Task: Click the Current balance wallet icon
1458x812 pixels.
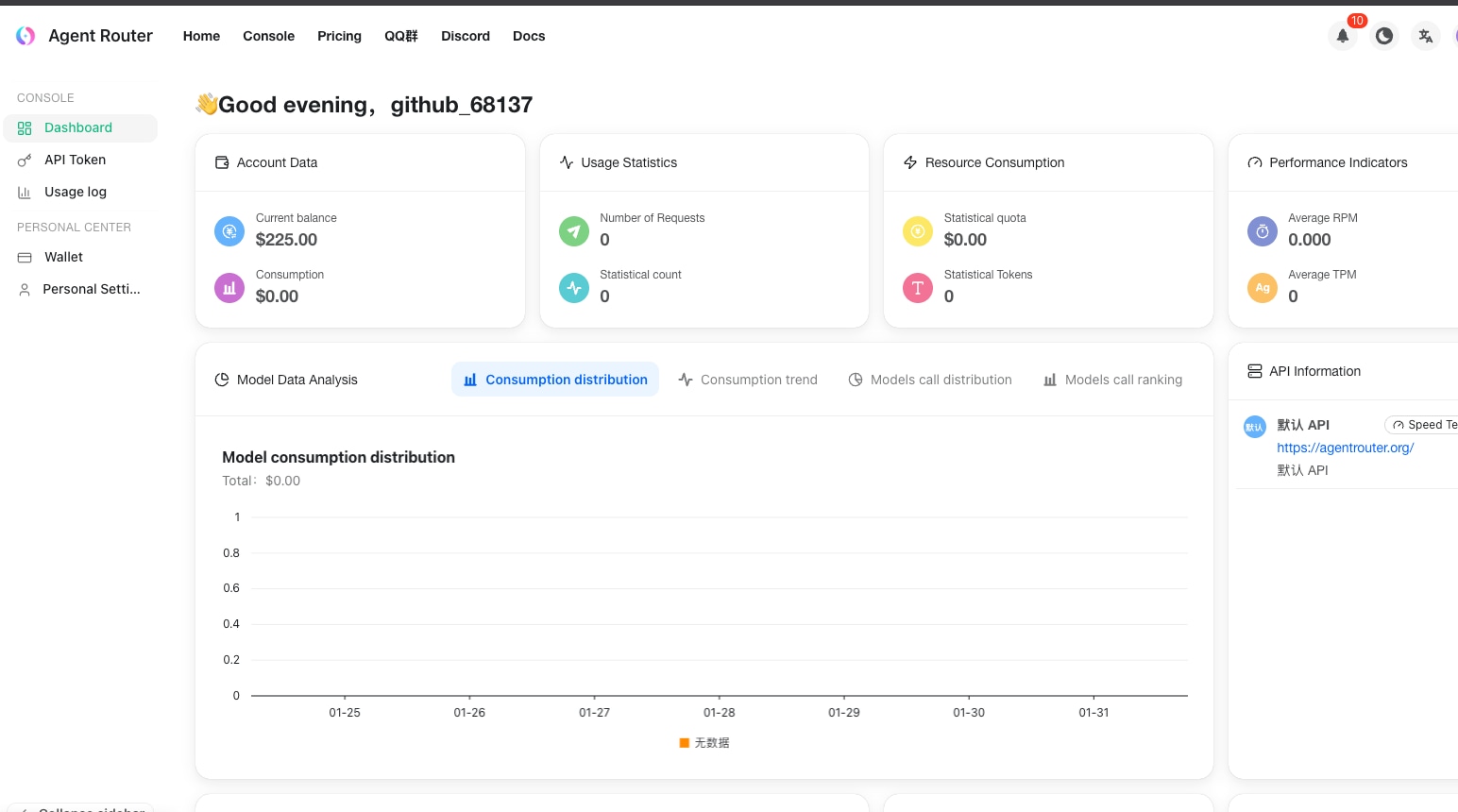Action: [229, 230]
